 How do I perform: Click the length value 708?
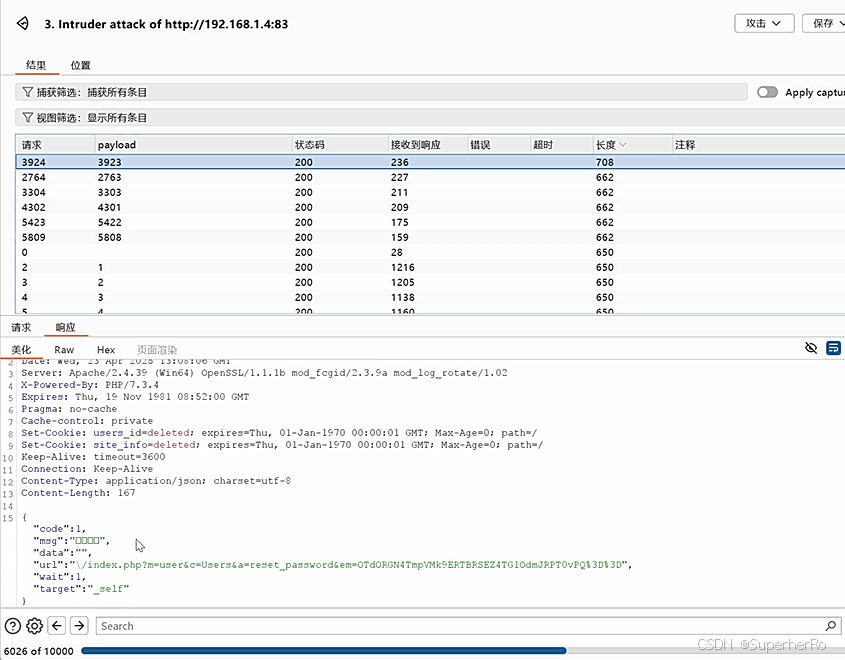(605, 162)
